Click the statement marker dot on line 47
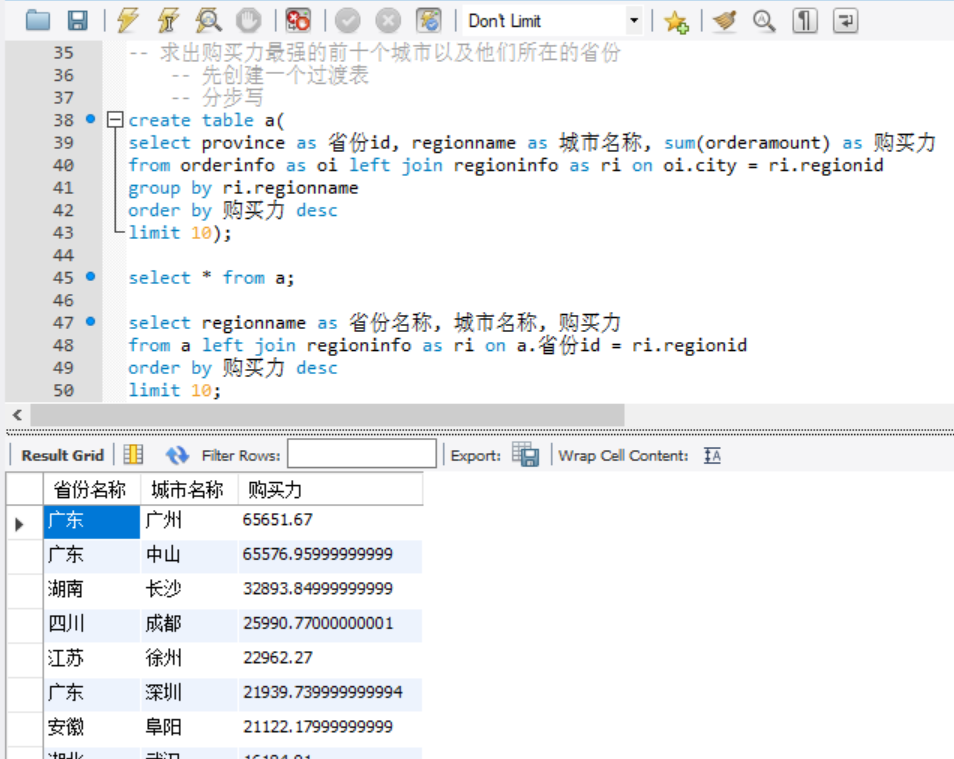The height and width of the screenshot is (759, 954). coord(91,321)
